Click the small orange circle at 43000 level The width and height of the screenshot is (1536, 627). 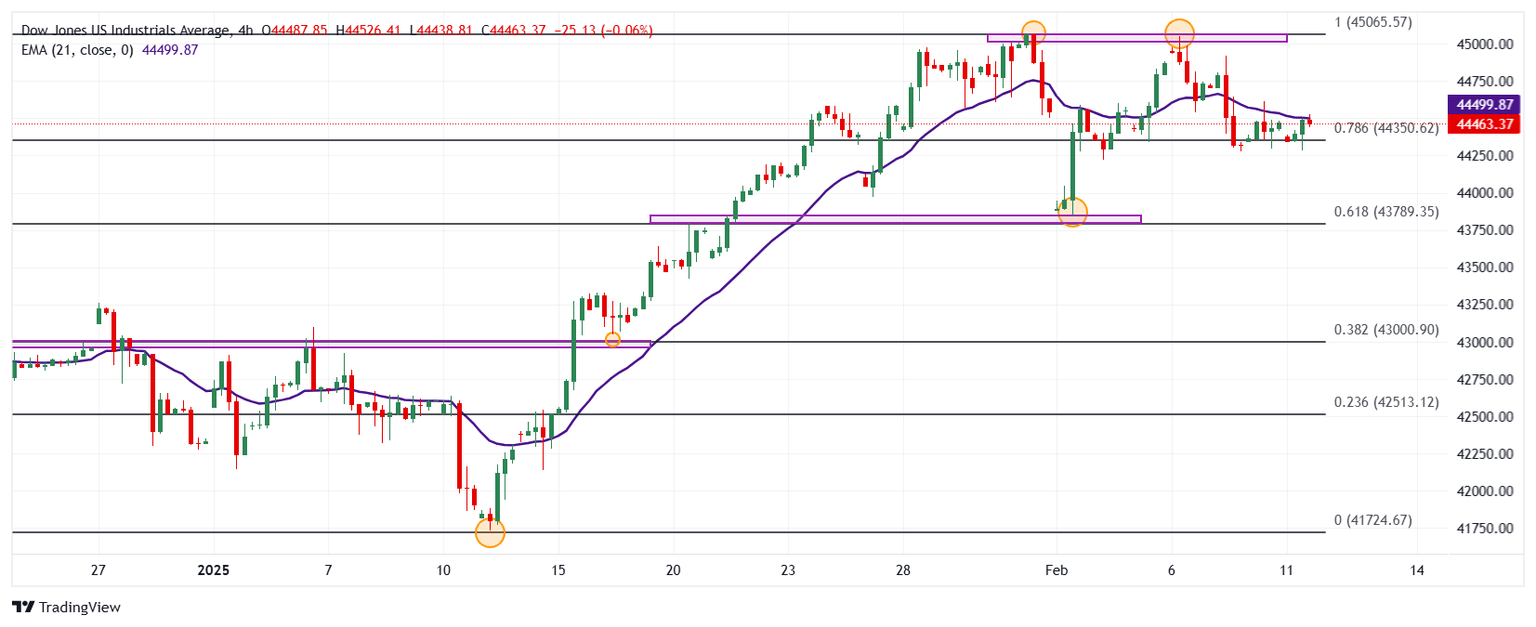coord(613,340)
